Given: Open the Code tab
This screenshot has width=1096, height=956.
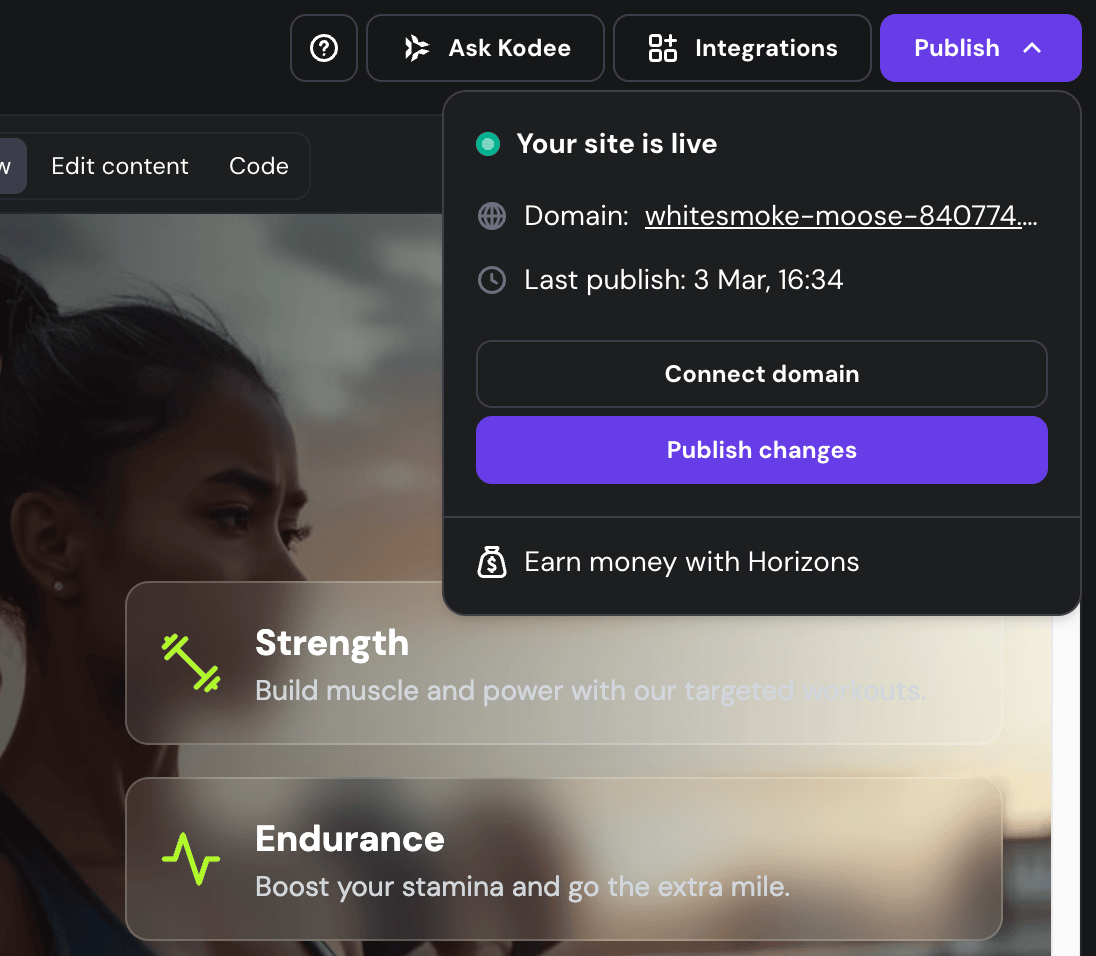Looking at the screenshot, I should pyautogui.click(x=258, y=165).
